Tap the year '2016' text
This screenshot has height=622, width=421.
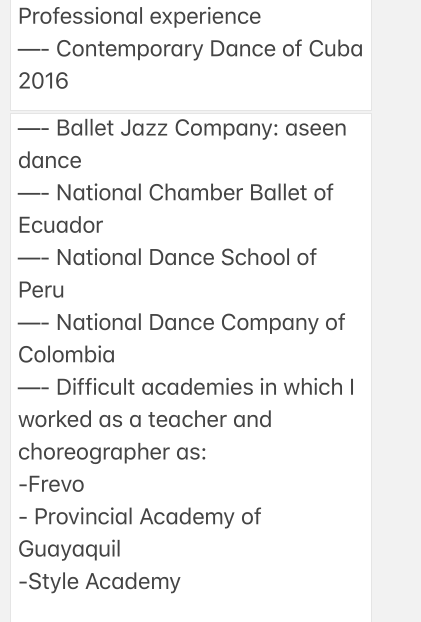point(43,81)
